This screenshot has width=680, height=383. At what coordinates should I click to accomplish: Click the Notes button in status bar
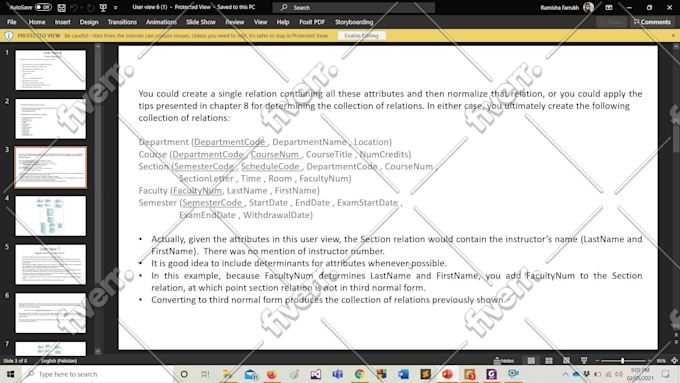coord(504,360)
